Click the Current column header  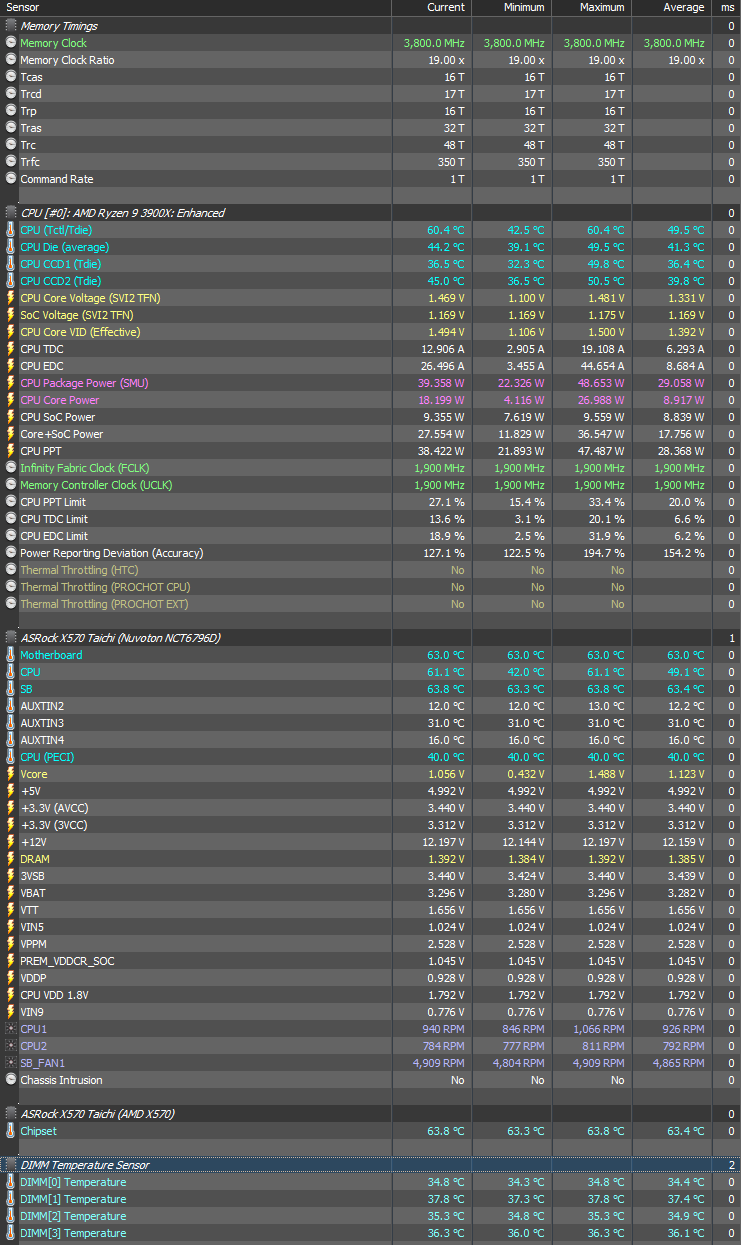point(431,7)
